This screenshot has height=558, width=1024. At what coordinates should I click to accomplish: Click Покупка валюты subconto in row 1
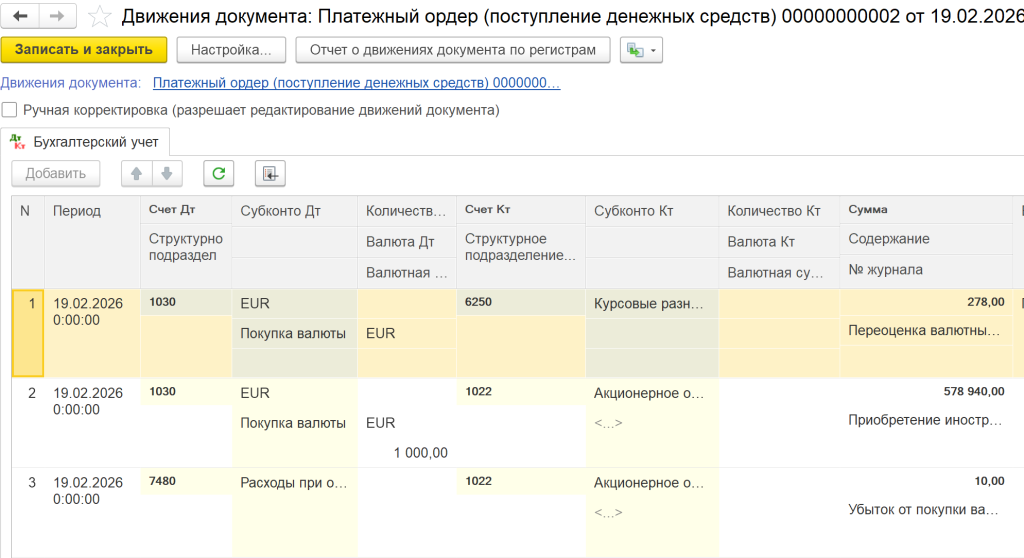click(x=294, y=333)
